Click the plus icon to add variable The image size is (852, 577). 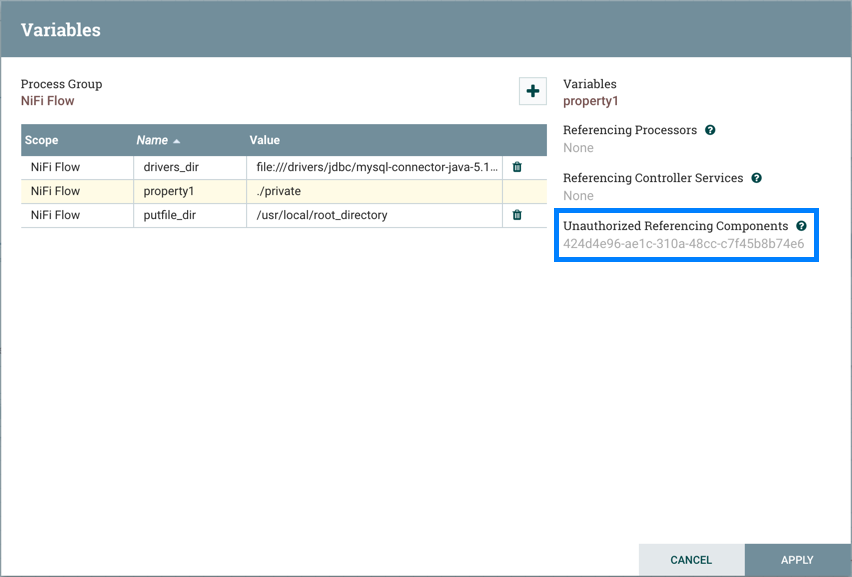pyautogui.click(x=533, y=91)
